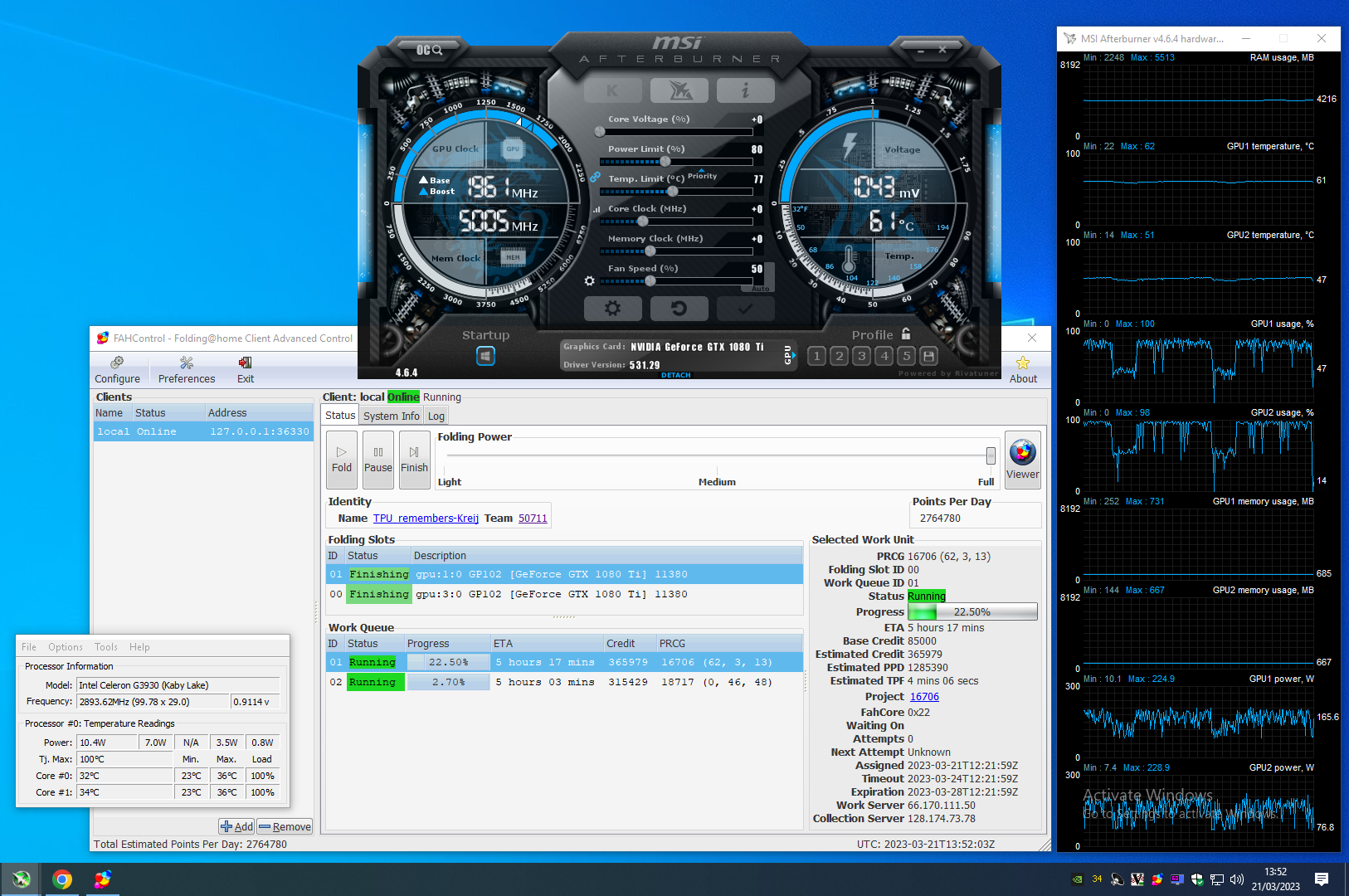Select Afterburner profile slot 1
The image size is (1349, 896).
(816, 356)
